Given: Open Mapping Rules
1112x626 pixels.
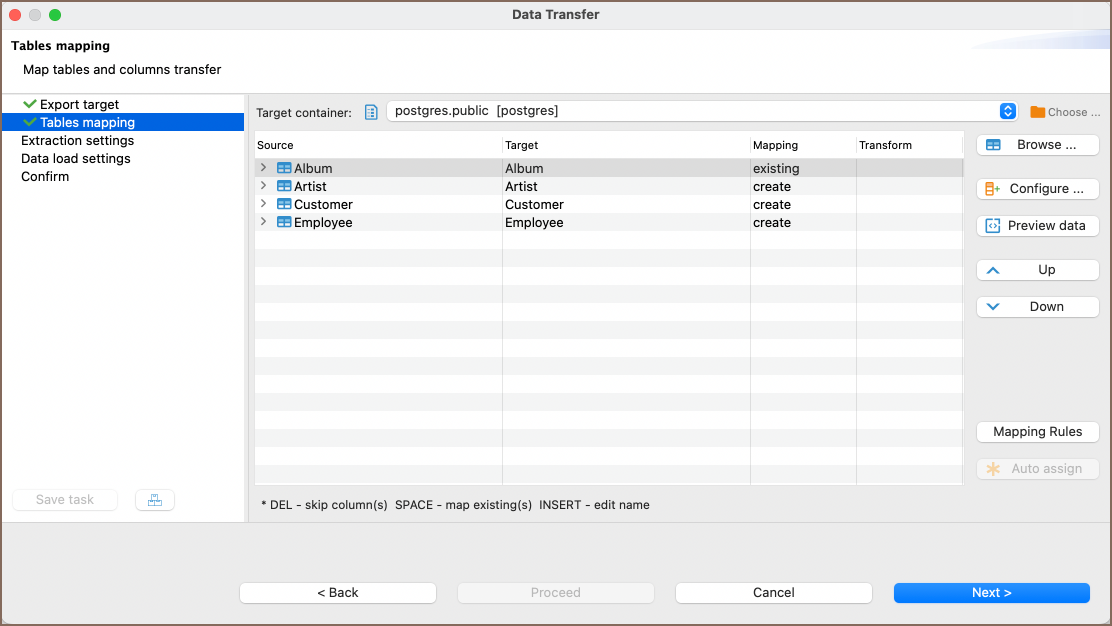Looking at the screenshot, I should pyautogui.click(x=1037, y=432).
